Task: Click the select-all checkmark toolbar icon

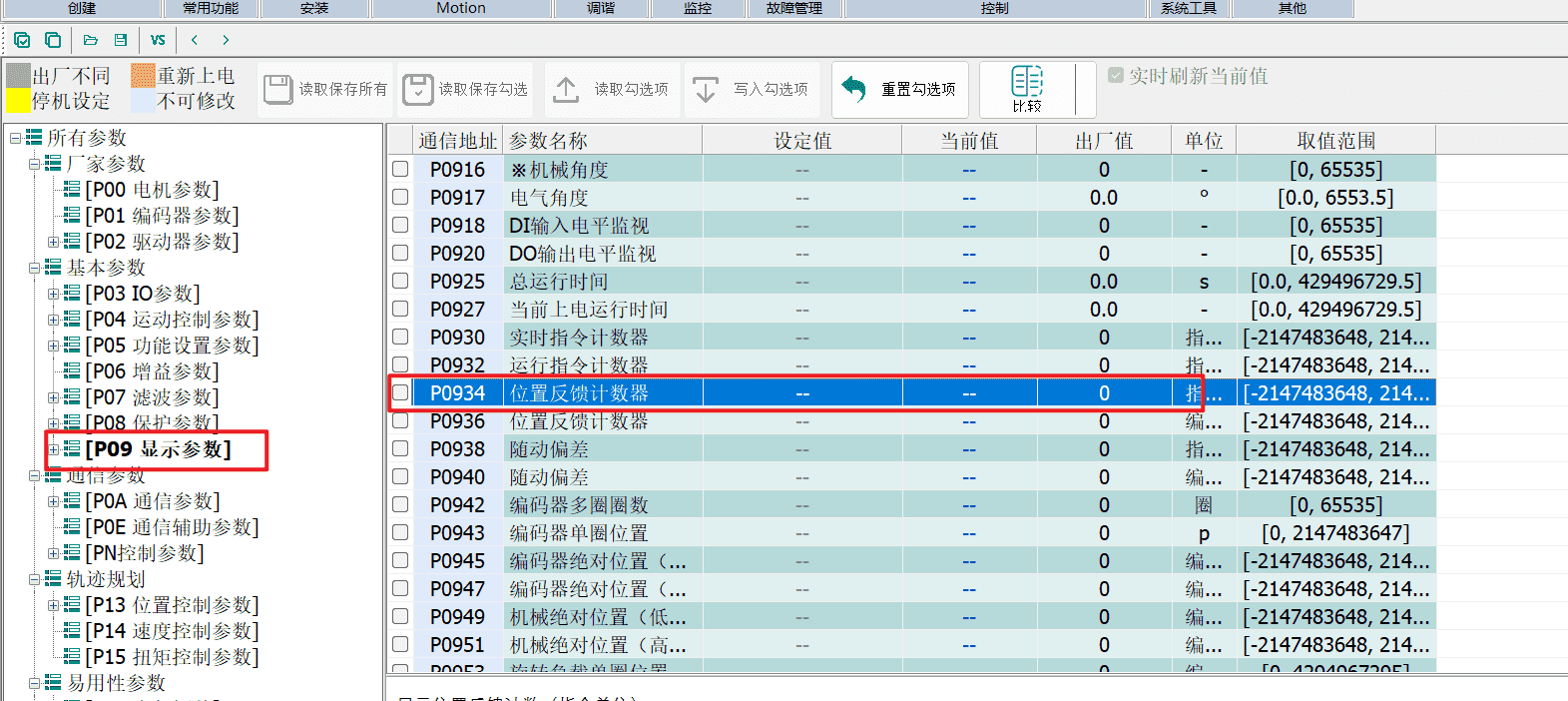Action: [x=22, y=40]
